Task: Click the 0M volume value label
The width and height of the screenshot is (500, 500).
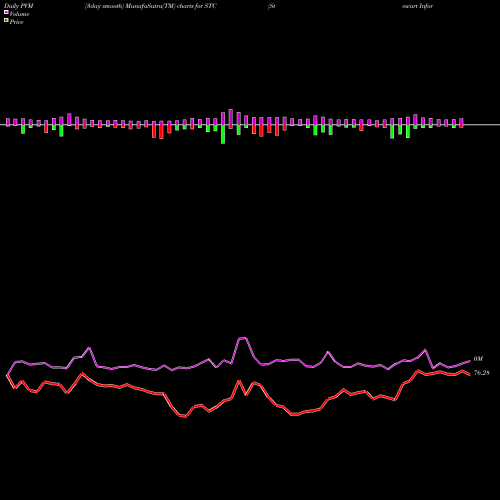Action: (478, 359)
